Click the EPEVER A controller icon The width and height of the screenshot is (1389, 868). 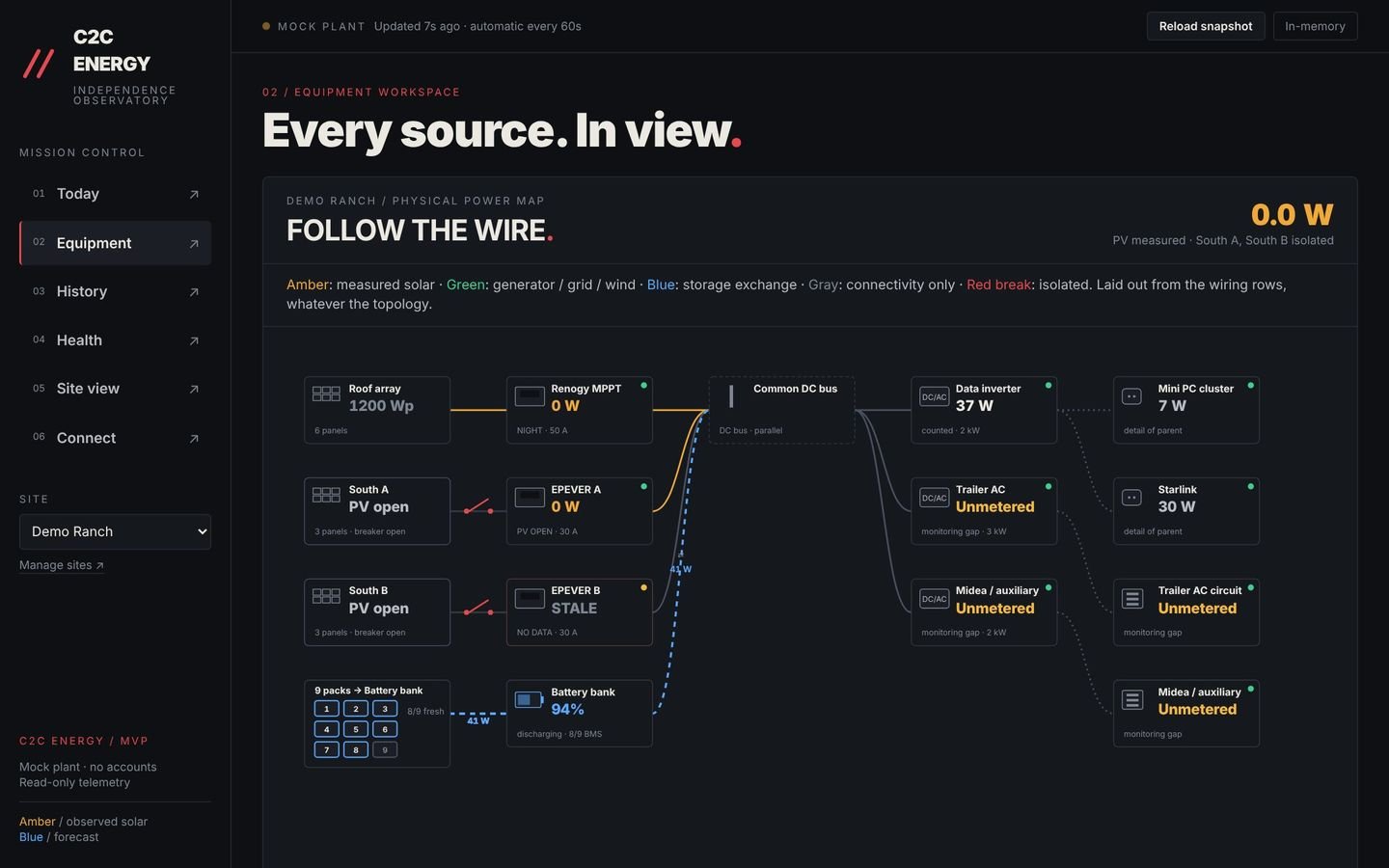tap(530, 498)
